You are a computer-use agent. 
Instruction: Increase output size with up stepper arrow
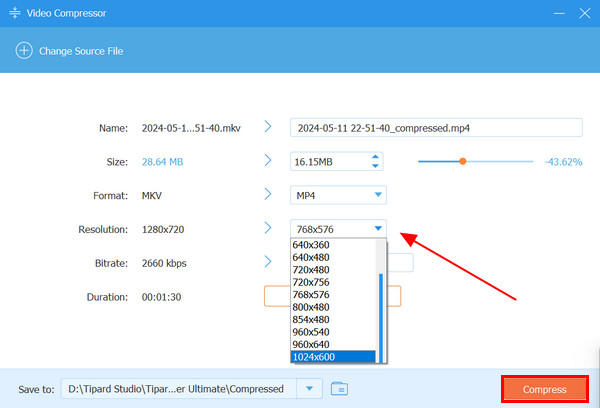click(x=375, y=157)
